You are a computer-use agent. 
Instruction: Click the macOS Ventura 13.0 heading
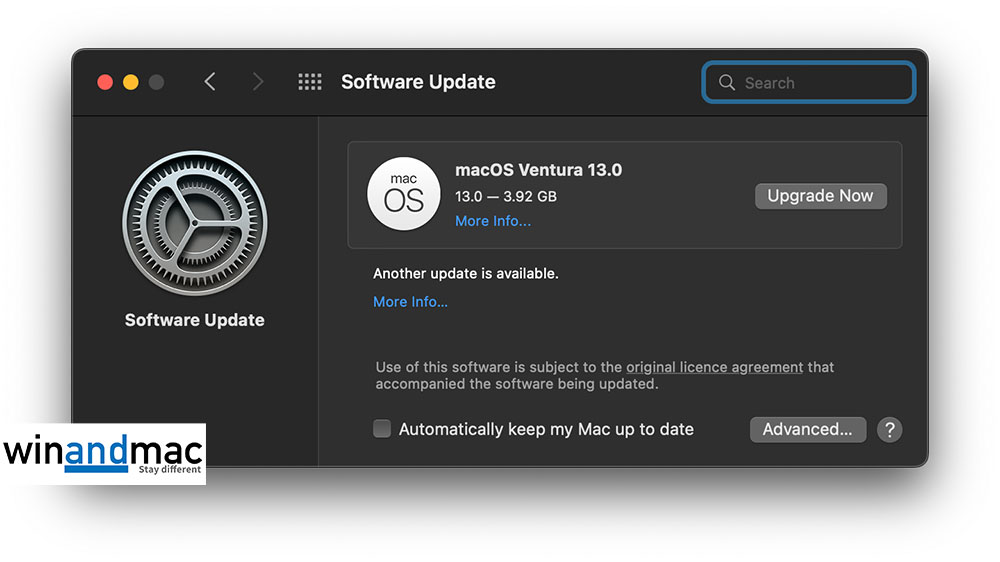click(x=538, y=170)
